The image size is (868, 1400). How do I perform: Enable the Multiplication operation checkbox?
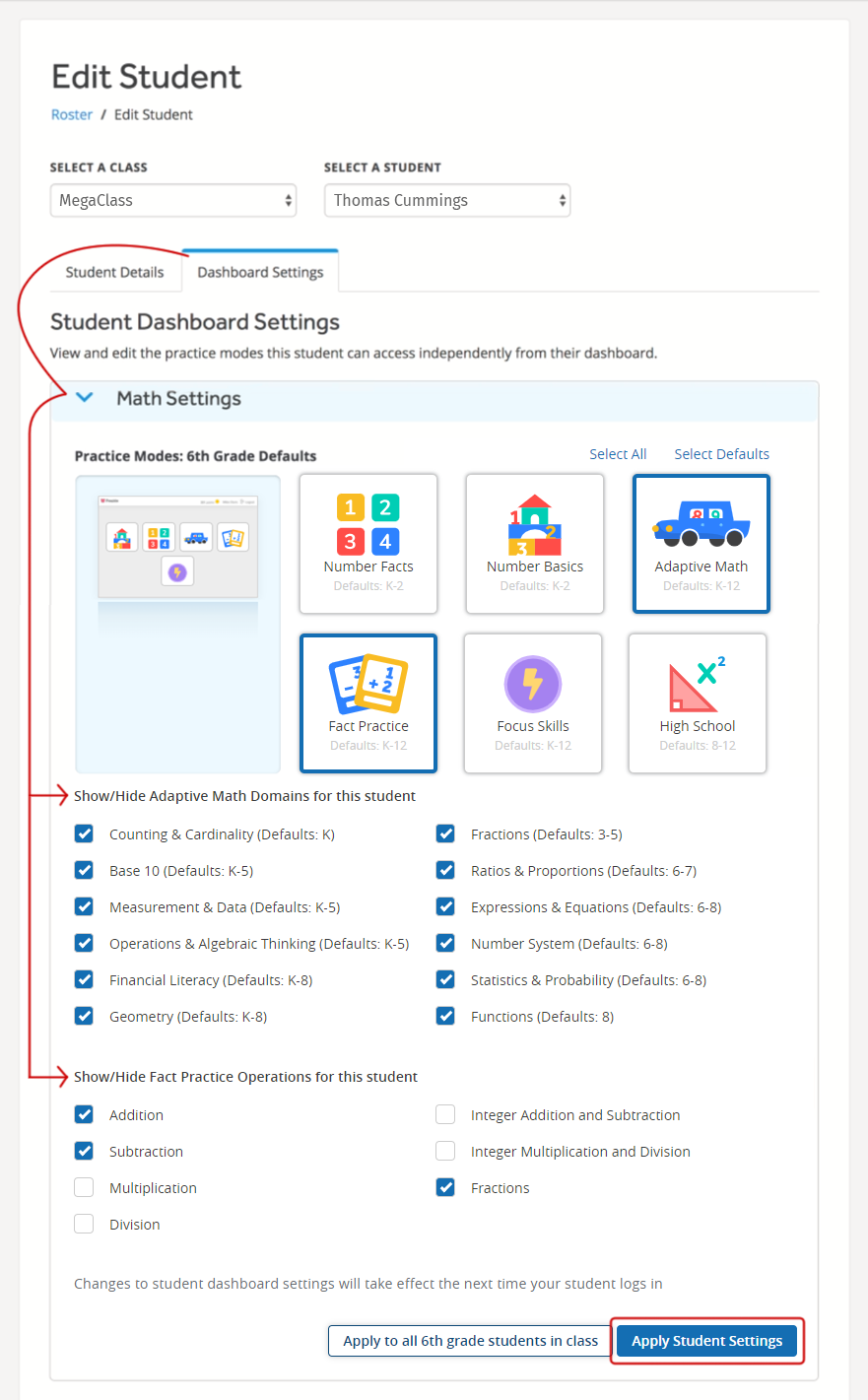[x=85, y=1188]
